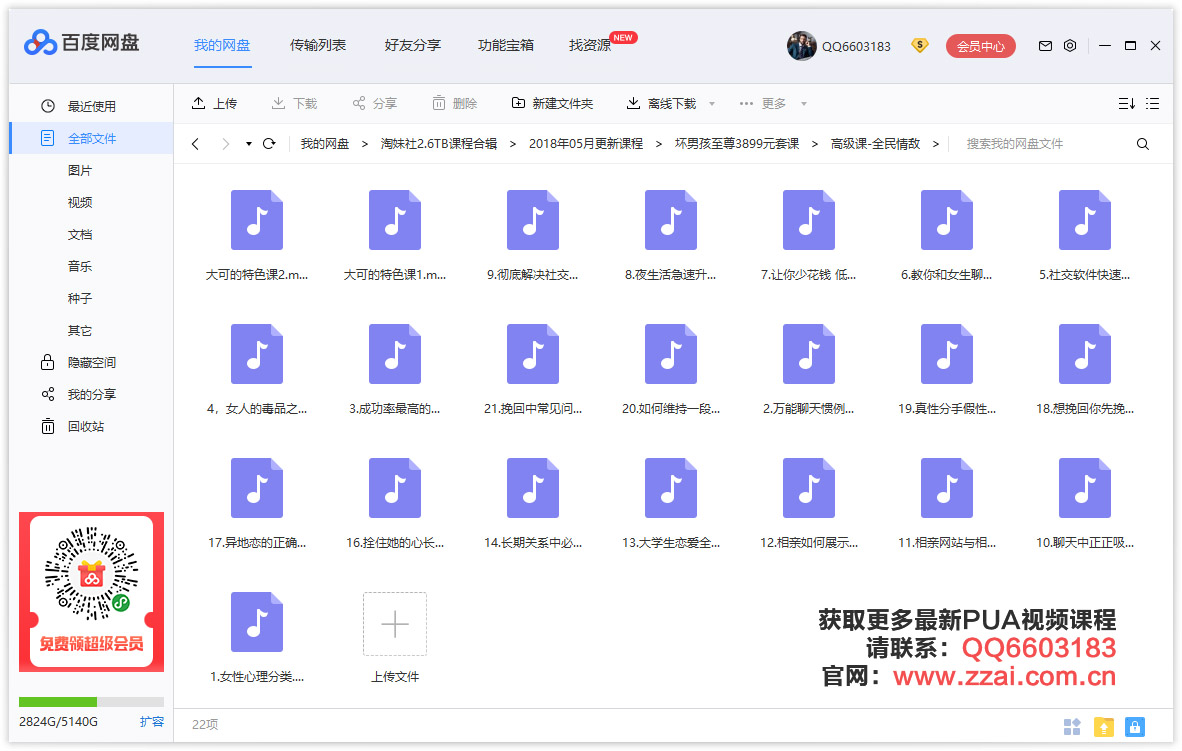Click the QR code promo banner

[x=91, y=592]
